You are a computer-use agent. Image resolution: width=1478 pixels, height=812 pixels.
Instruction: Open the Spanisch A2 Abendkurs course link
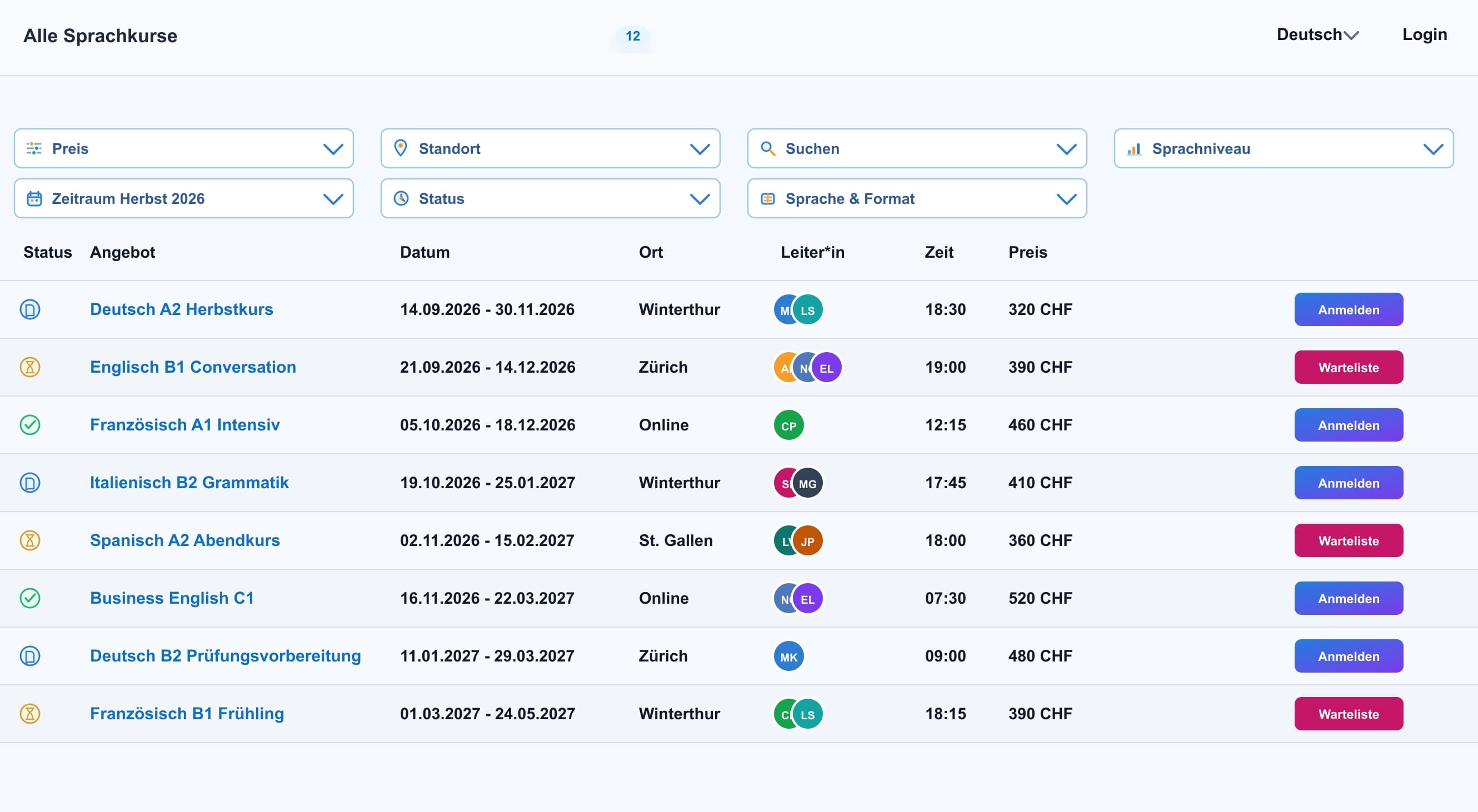coord(184,540)
